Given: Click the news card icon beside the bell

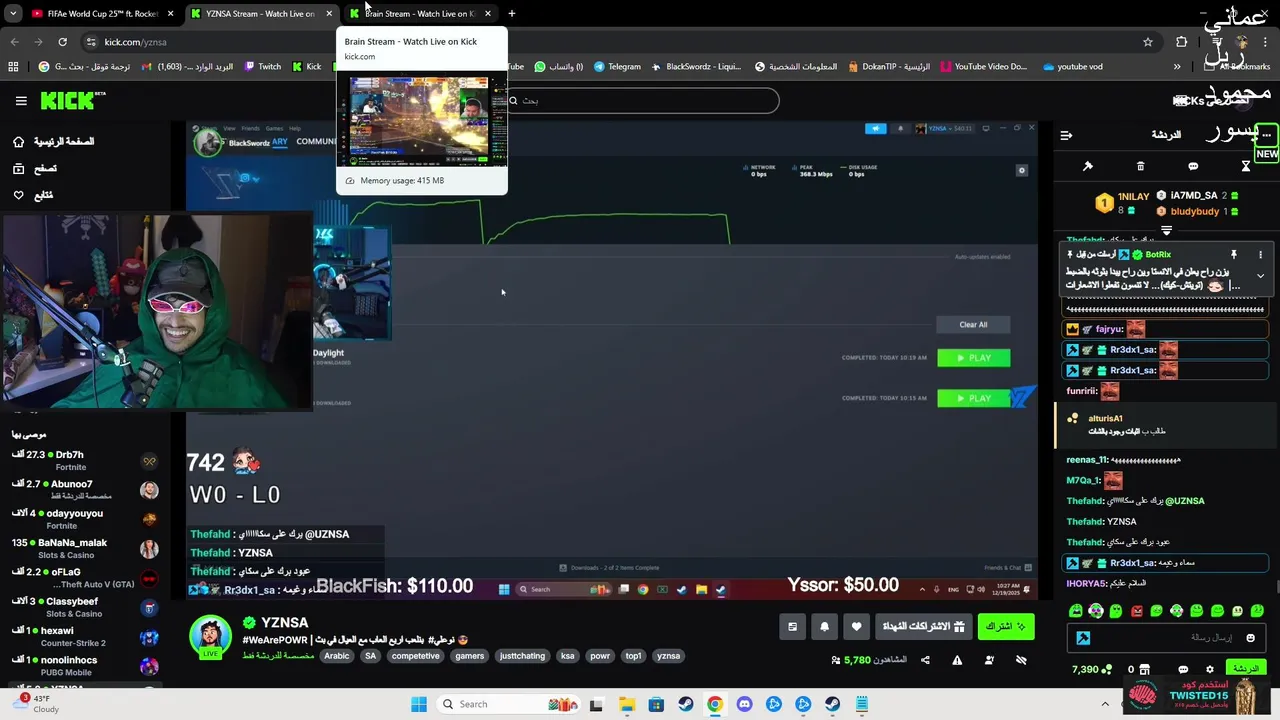Looking at the screenshot, I should (x=792, y=626).
